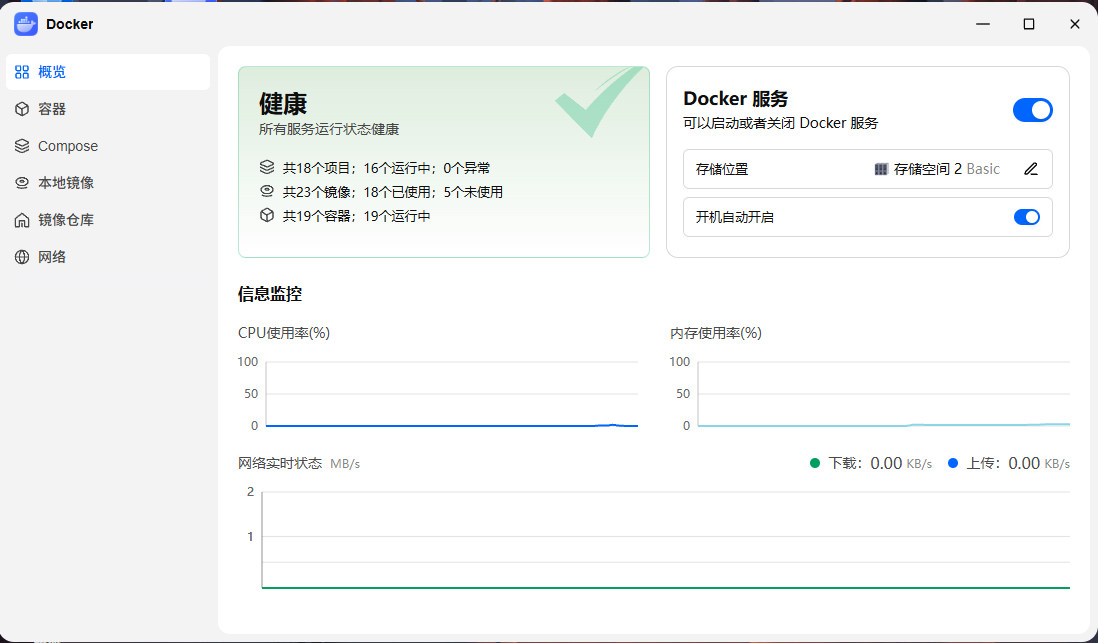Open the 本地镜像 local images page

[x=108, y=183]
